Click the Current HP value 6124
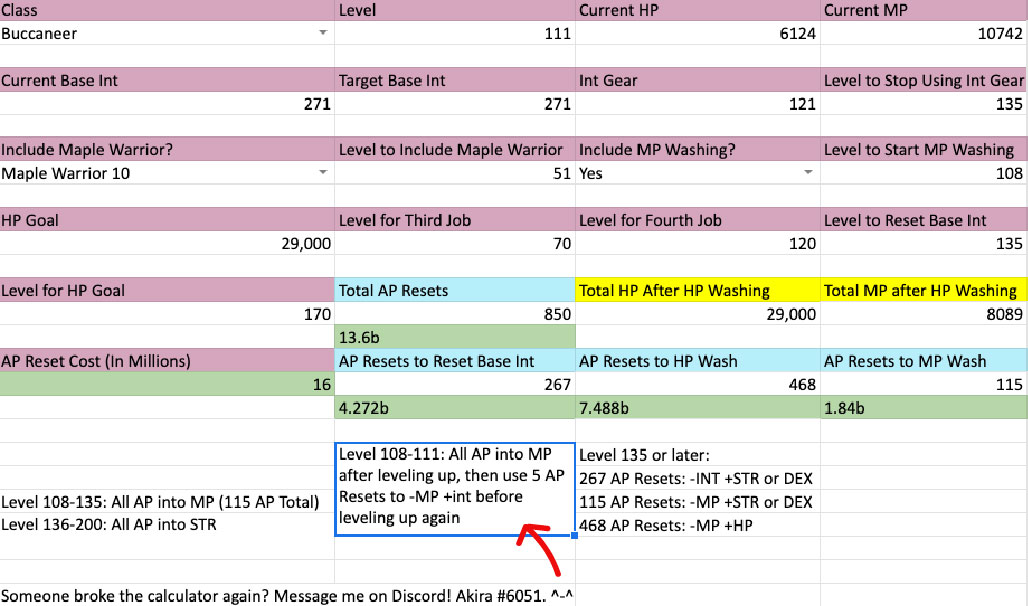Viewport: 1028px width, 606px height. click(x=698, y=33)
